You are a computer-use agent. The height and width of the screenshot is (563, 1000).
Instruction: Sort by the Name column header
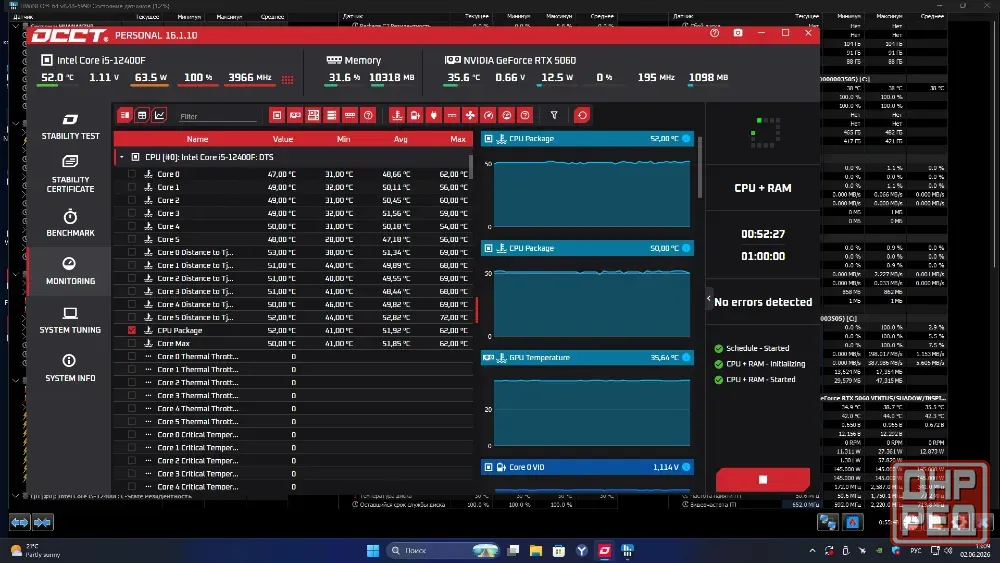click(x=197, y=139)
